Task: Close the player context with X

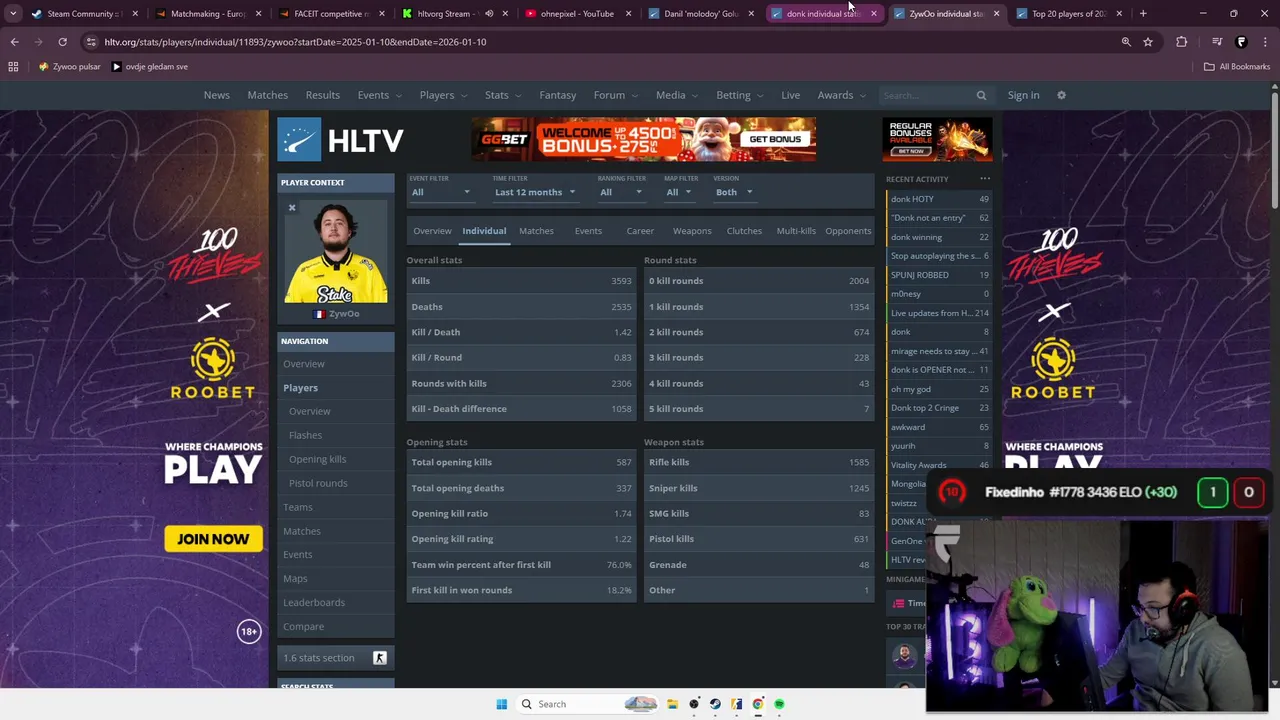Action: pos(292,208)
